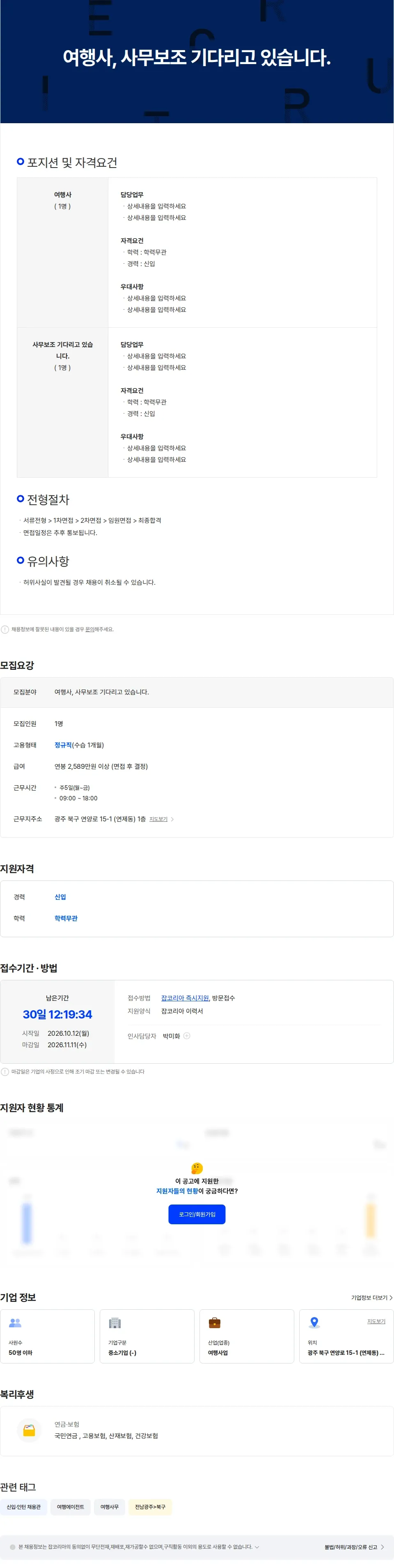Click the 연봉 2,589만원 이상 salary text
This screenshot has width=394, height=1568.
pos(101,766)
